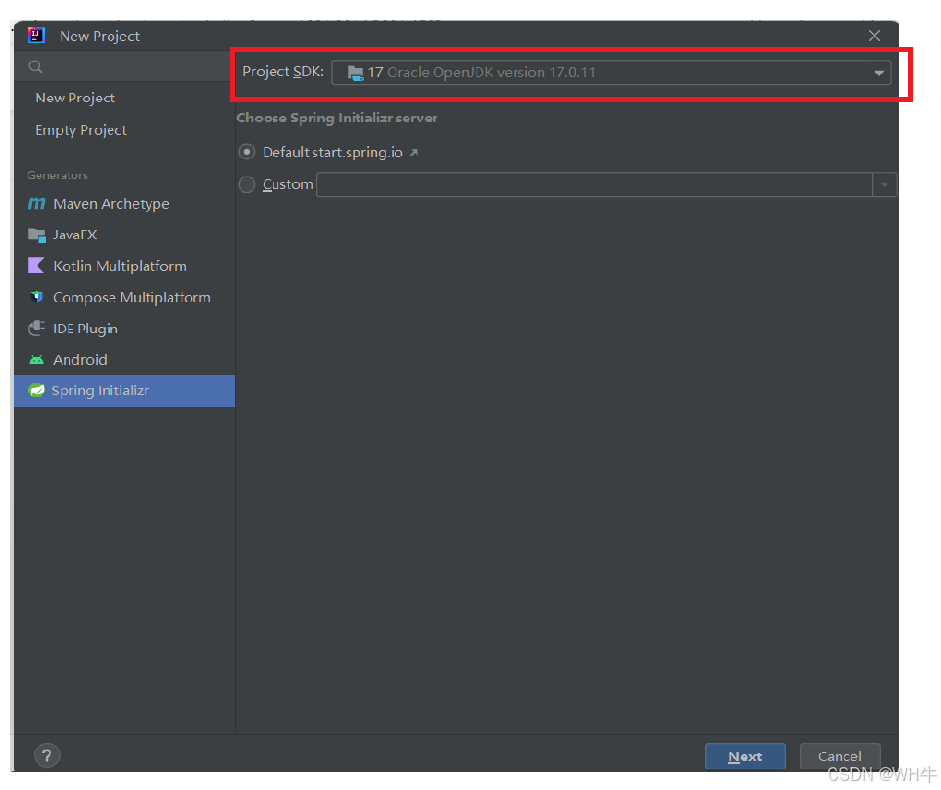Click the 'Project SDK:' label
The width and height of the screenshot is (941, 790).
[283, 71]
